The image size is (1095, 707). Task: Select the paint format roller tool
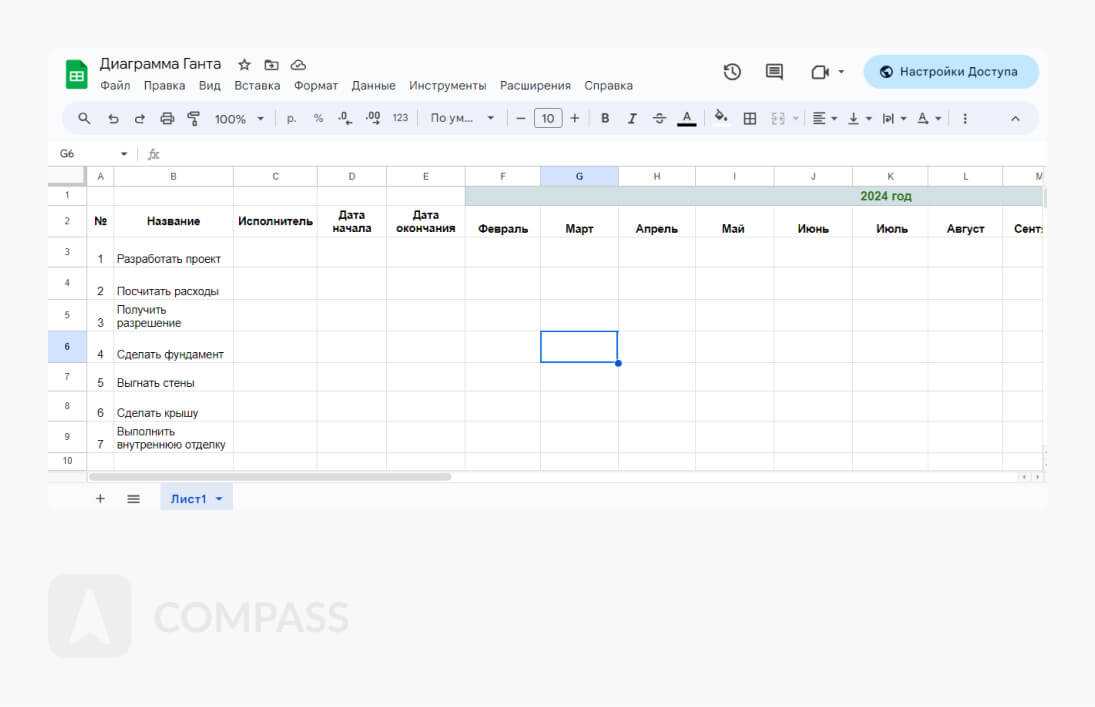194,119
